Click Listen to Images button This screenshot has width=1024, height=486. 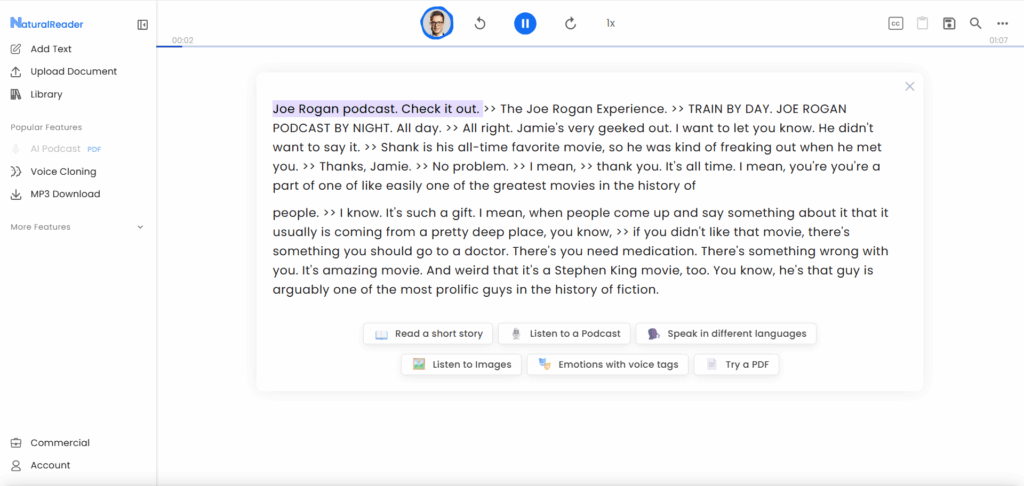[x=461, y=364]
